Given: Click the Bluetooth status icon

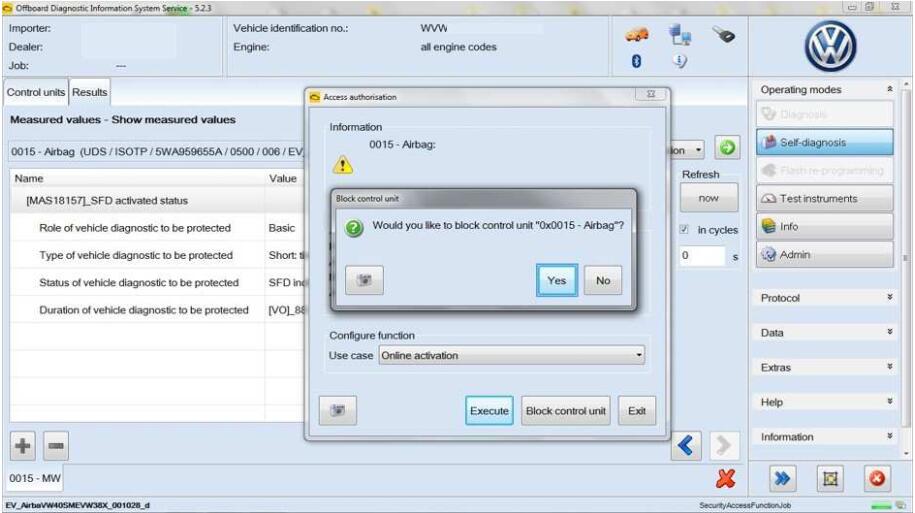Looking at the screenshot, I should [x=637, y=61].
